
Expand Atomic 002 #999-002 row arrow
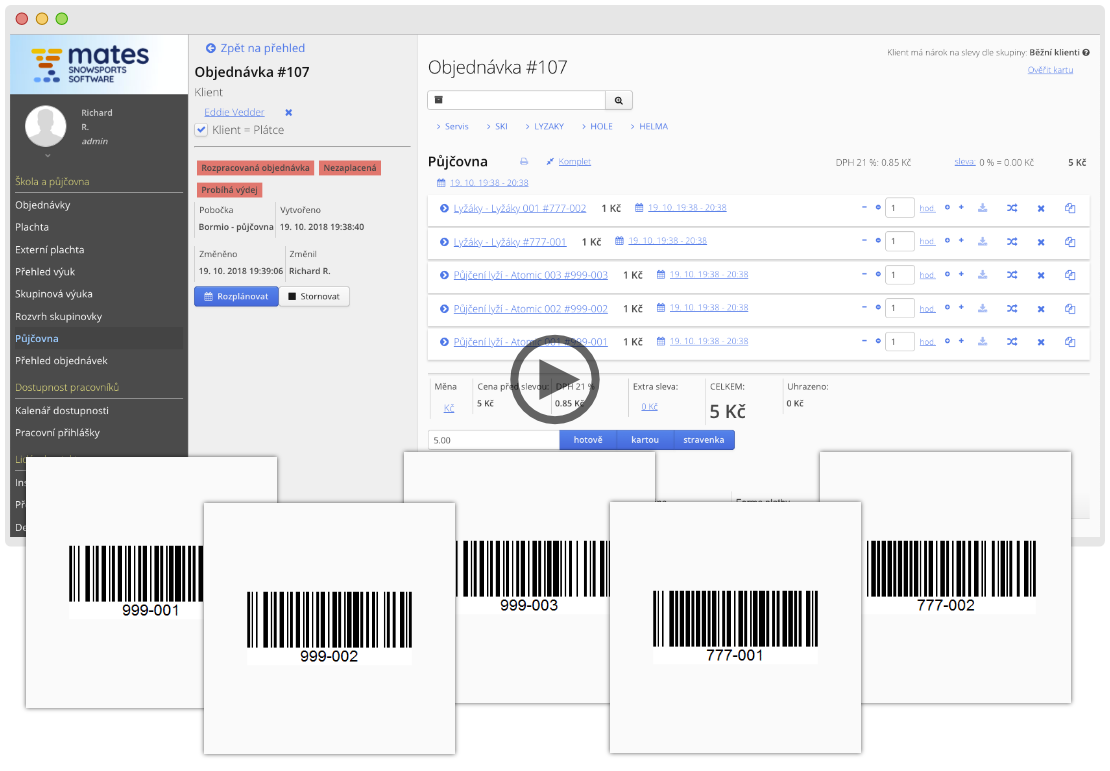(444, 309)
